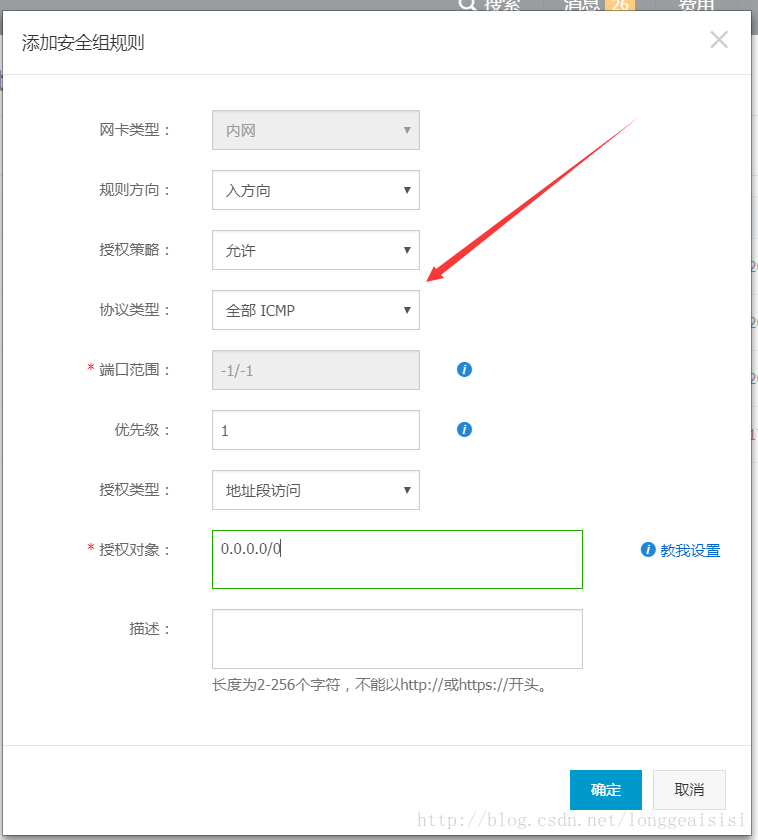Screen dimensions: 758x840
Task: Expand the 规则方向 dropdown
Action: [x=315, y=190]
